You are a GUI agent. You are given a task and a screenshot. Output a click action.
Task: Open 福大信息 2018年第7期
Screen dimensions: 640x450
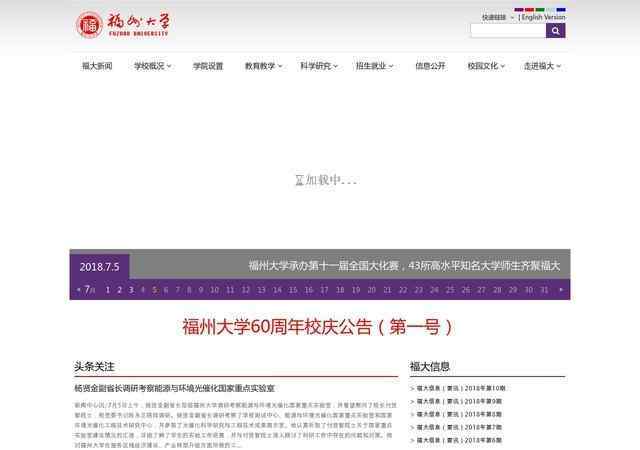(459, 428)
